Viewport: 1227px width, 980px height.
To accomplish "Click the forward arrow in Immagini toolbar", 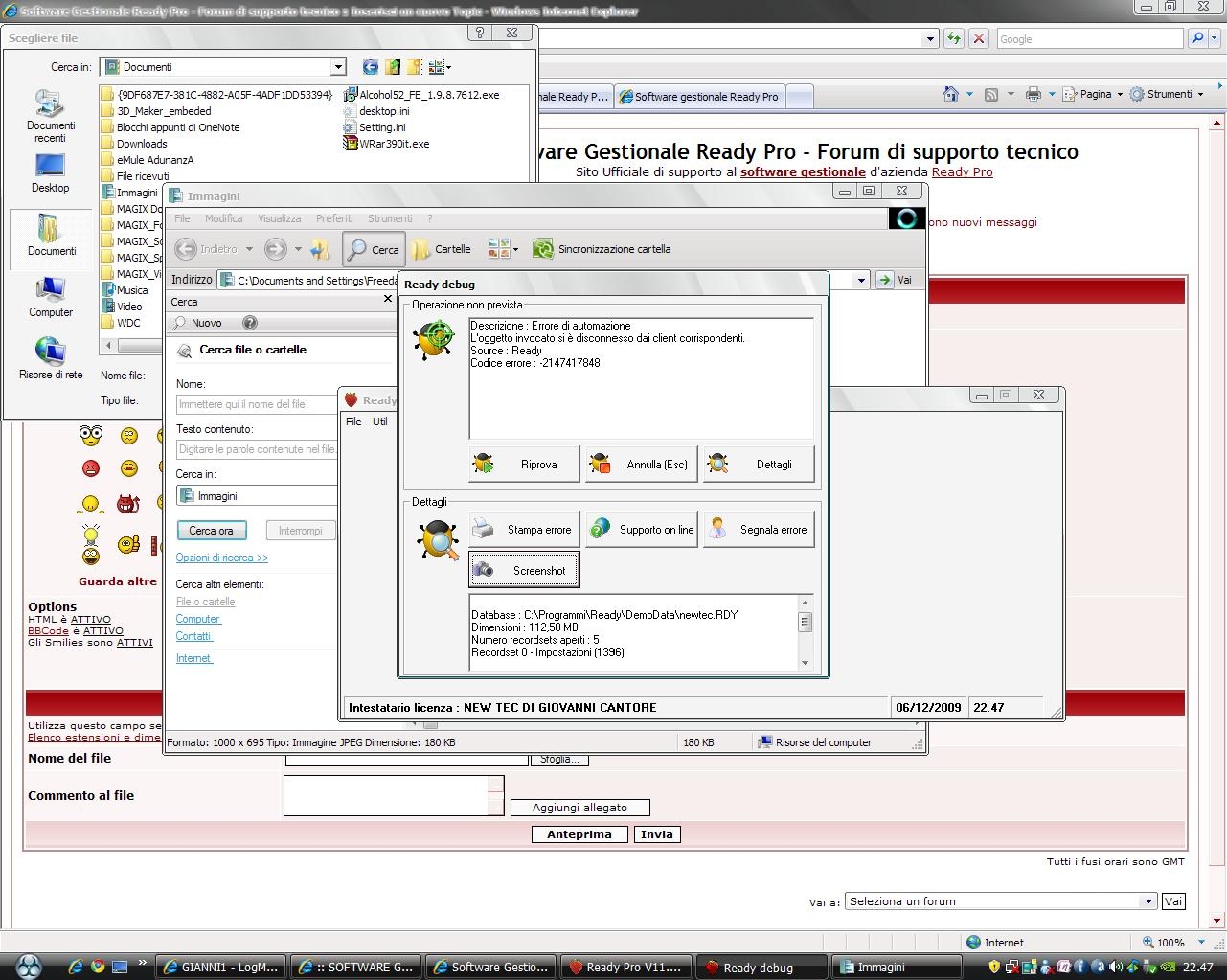I will [276, 249].
